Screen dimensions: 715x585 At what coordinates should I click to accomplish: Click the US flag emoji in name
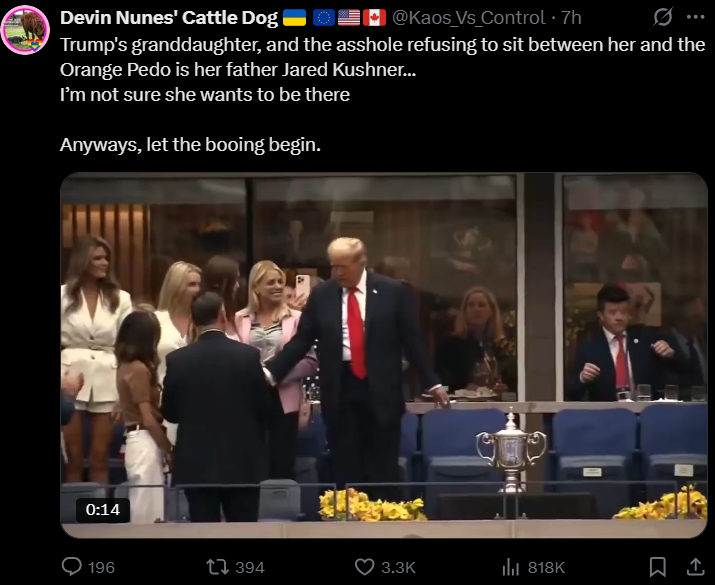point(349,18)
